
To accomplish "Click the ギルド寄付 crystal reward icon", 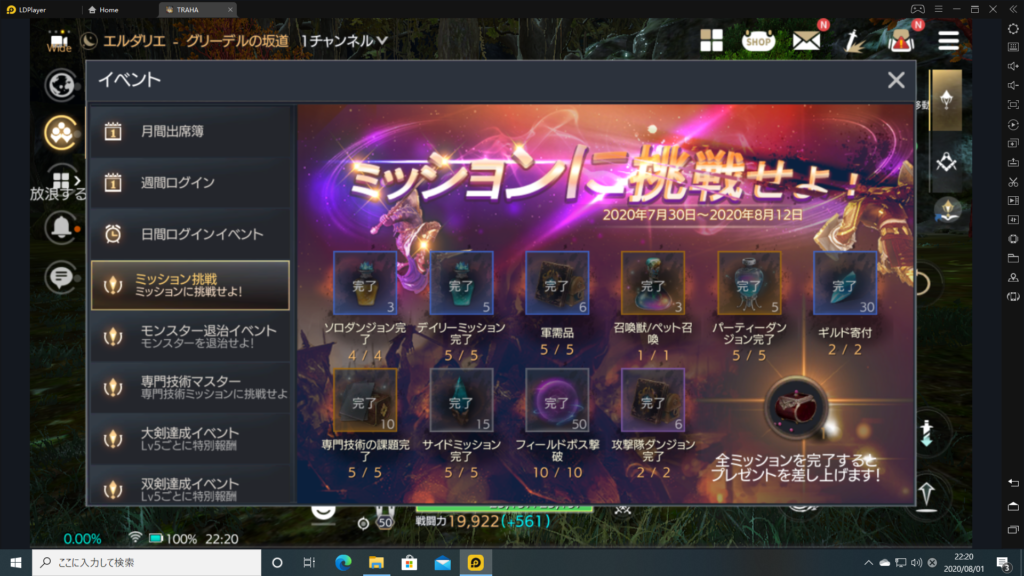I will point(845,283).
